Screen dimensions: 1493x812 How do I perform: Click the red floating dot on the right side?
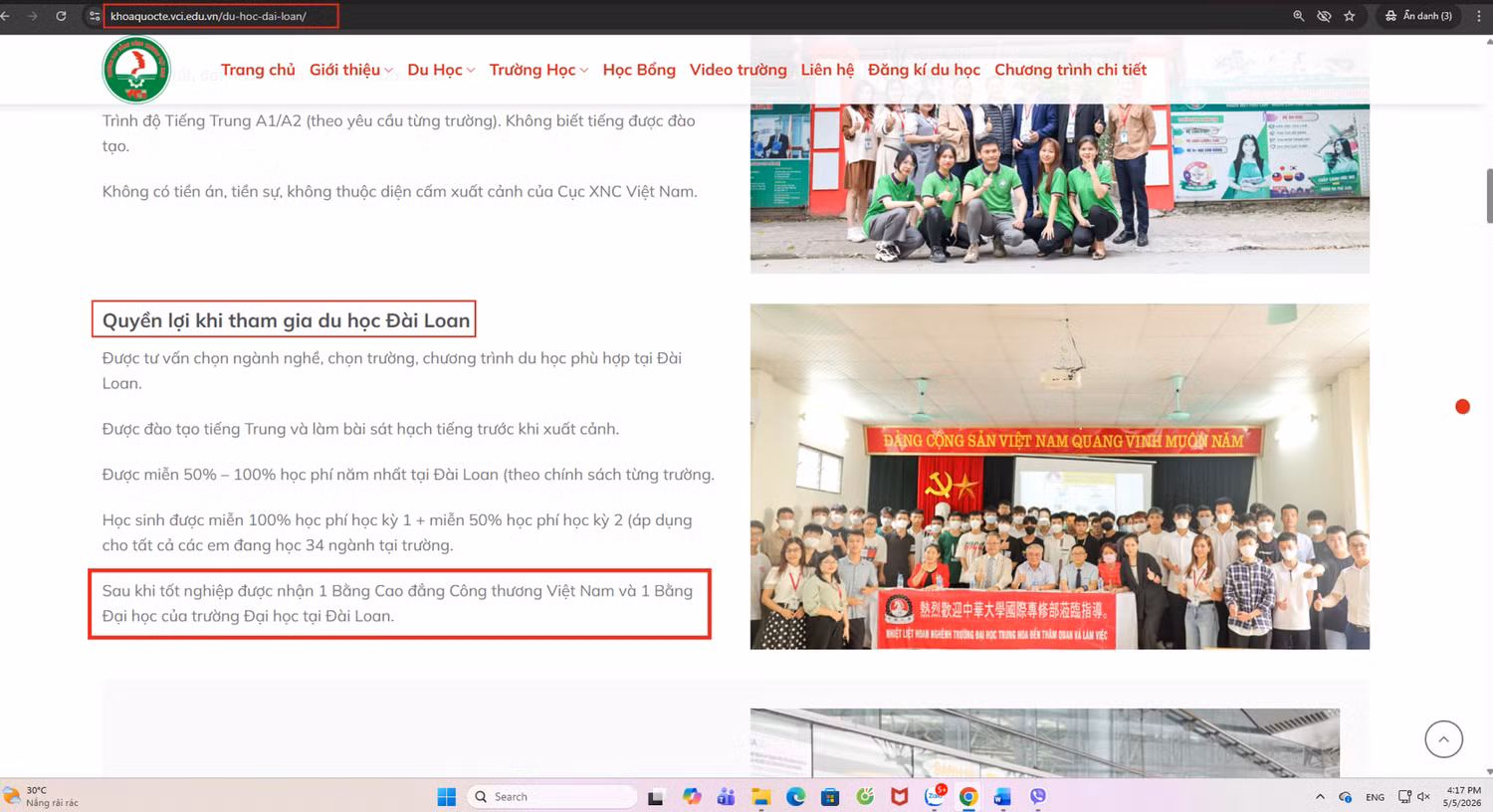click(x=1462, y=406)
